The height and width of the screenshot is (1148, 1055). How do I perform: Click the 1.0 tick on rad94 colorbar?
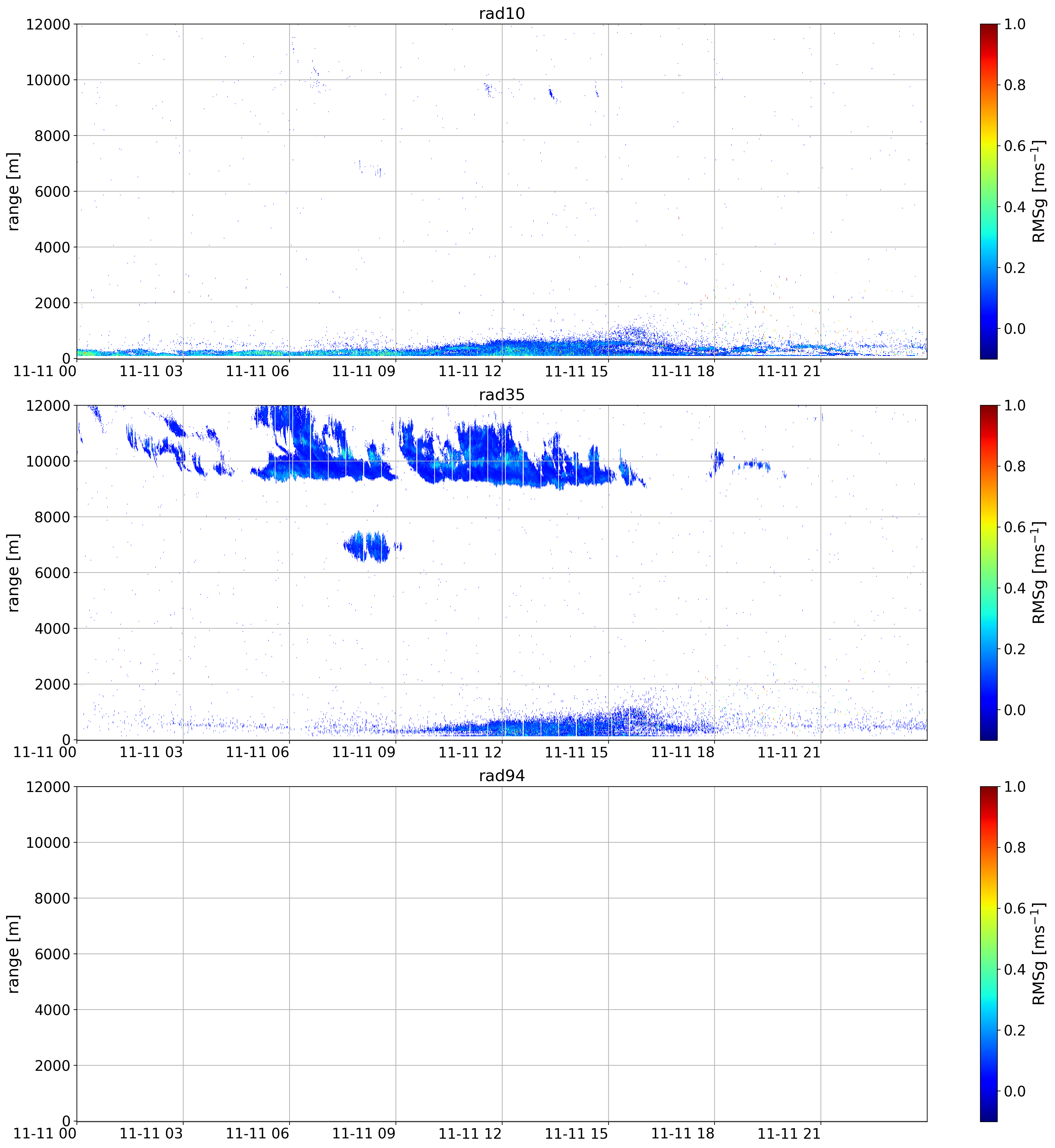pos(1015,787)
